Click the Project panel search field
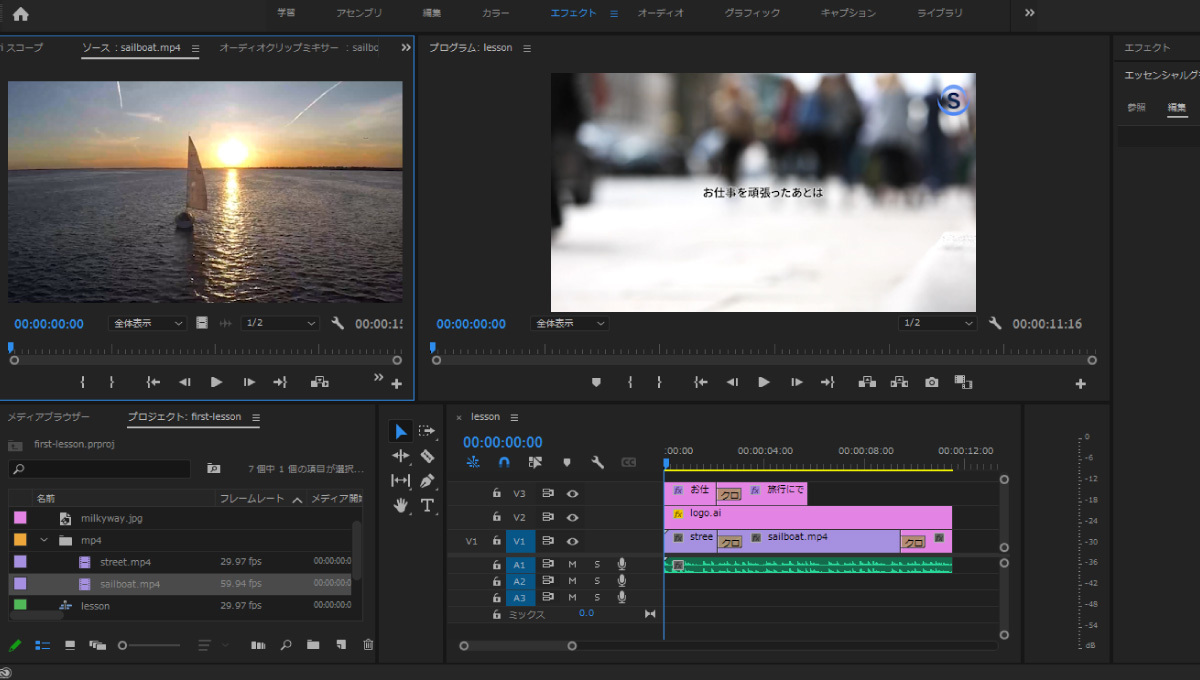The height and width of the screenshot is (680, 1200). tap(99, 468)
